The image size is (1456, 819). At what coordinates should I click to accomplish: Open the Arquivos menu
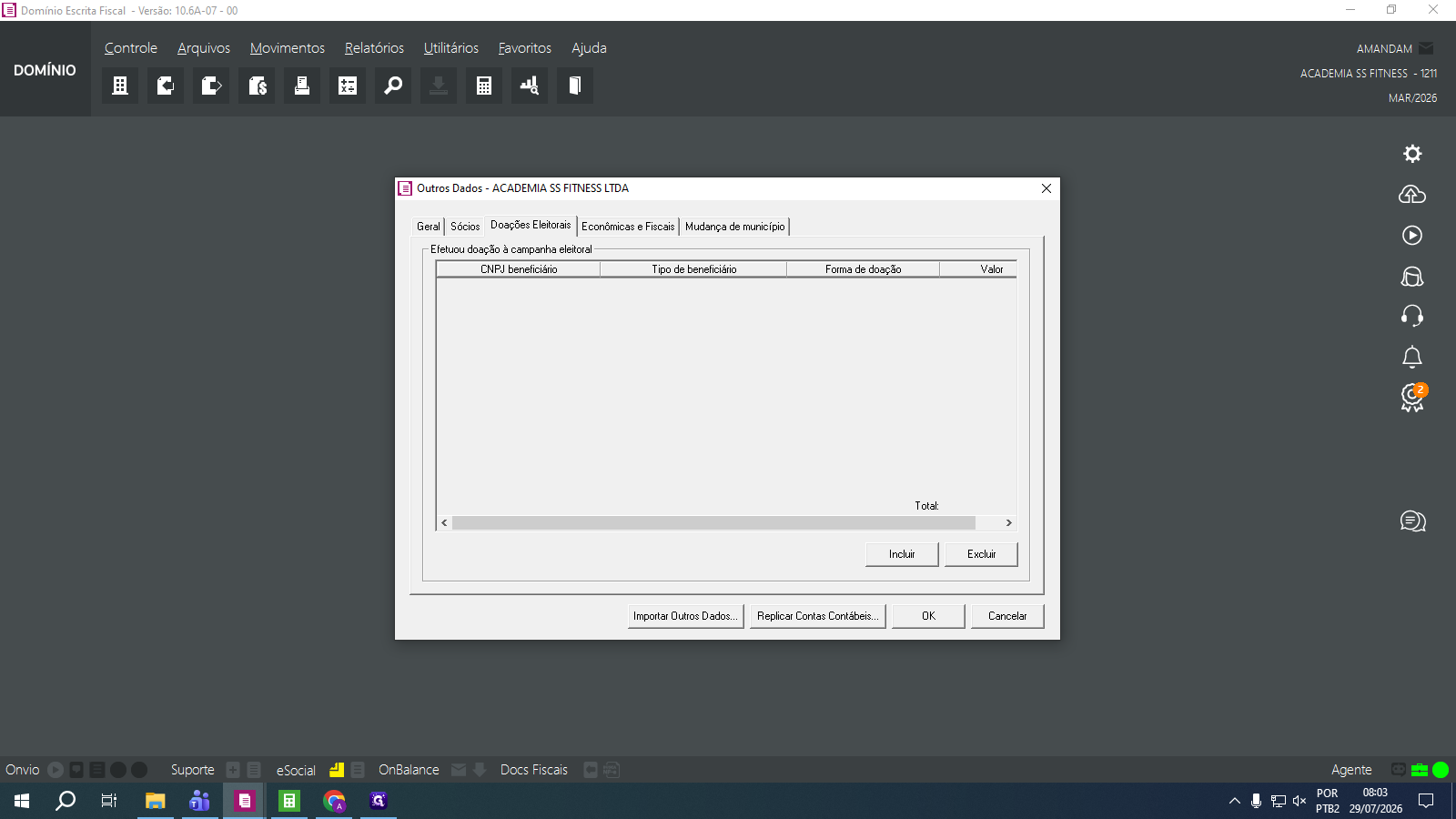[x=204, y=48]
